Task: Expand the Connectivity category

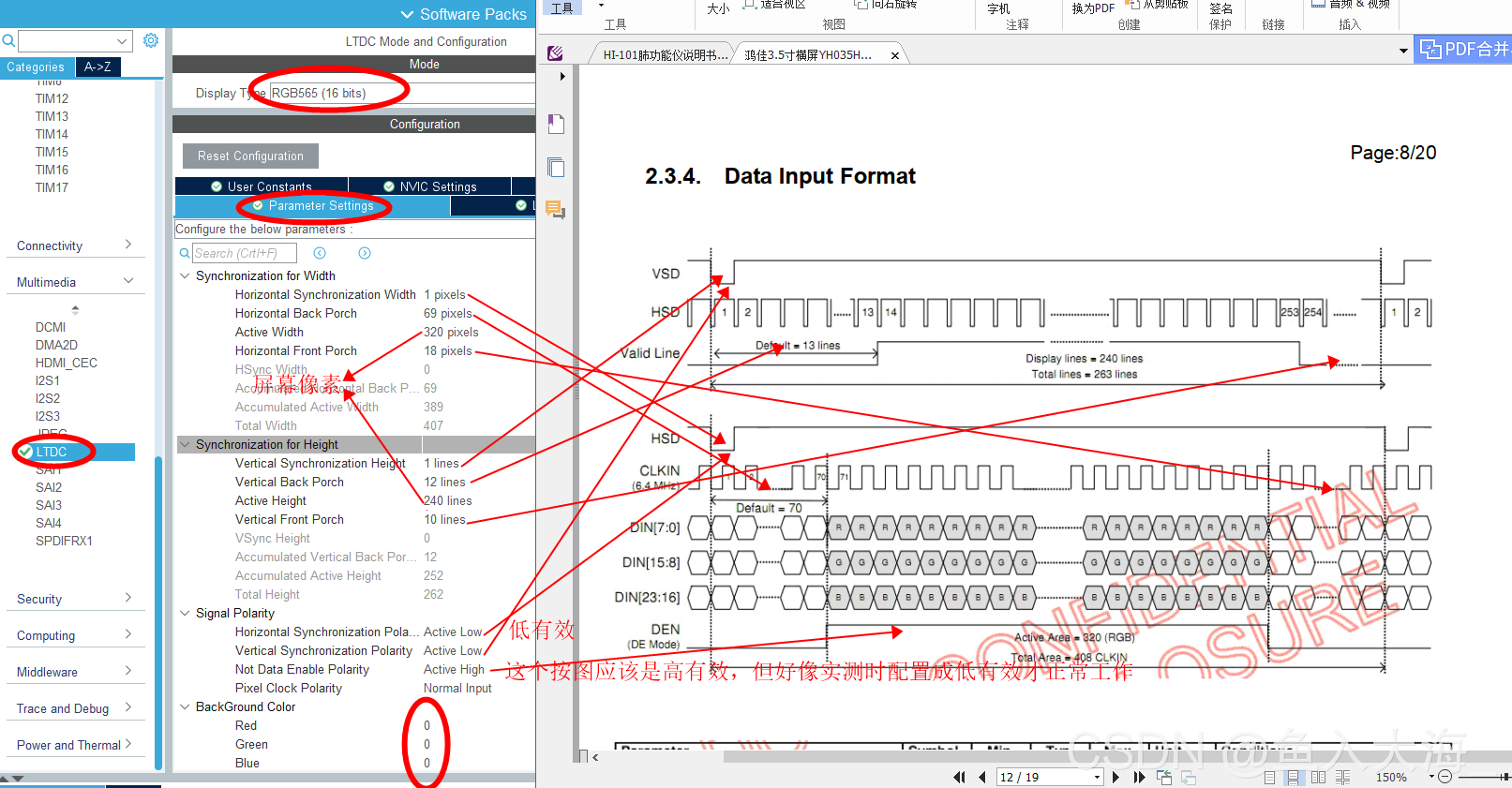Action: pyautogui.click(x=75, y=245)
